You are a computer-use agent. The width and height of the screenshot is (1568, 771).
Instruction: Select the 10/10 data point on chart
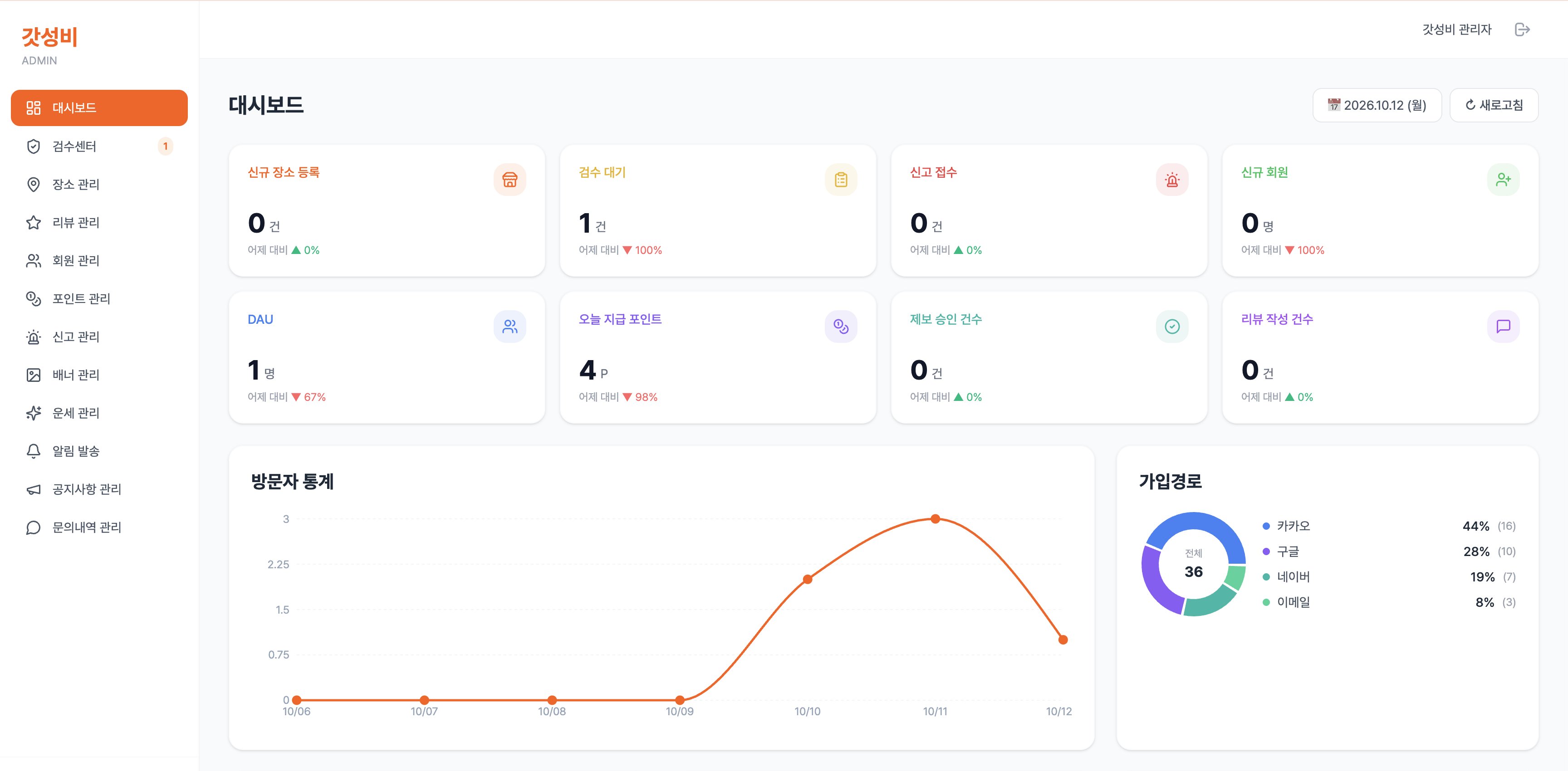coord(807,579)
